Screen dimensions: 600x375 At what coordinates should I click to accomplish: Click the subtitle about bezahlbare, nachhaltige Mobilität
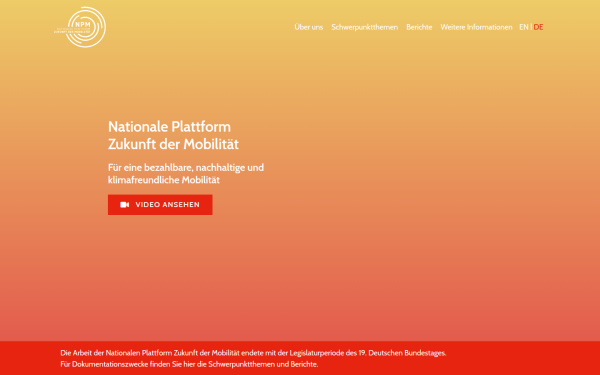(x=186, y=173)
